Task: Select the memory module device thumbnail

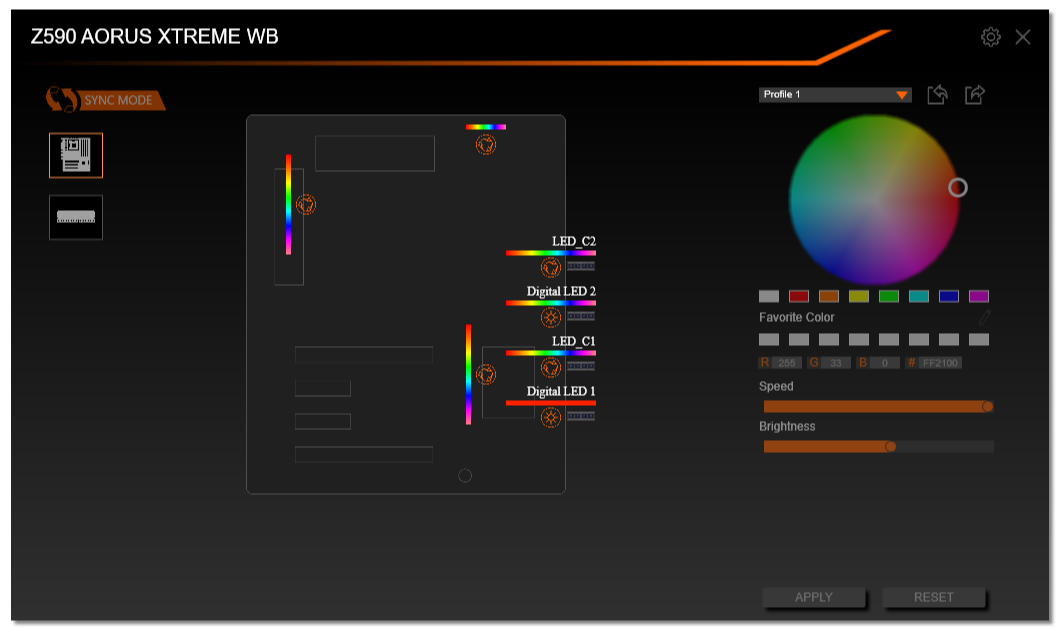Action: coord(76,217)
